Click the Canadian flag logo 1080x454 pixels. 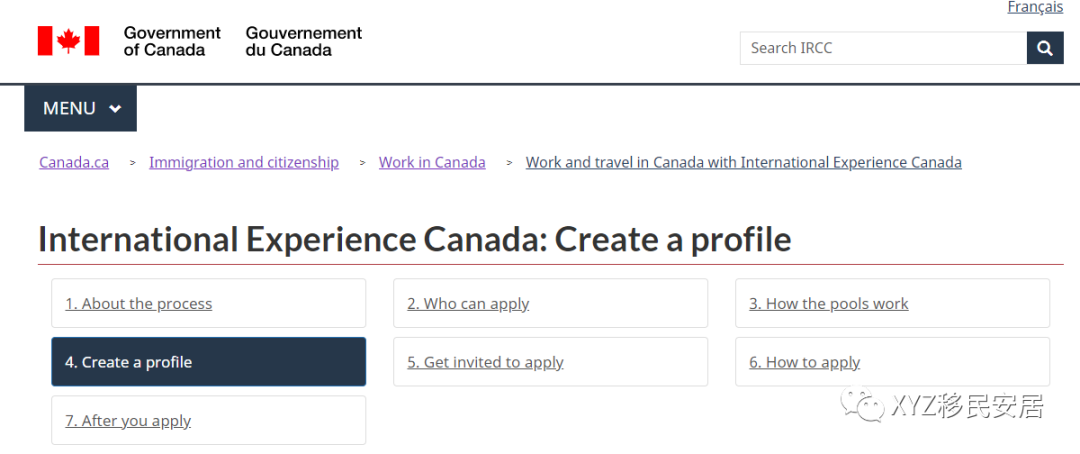tap(68, 41)
